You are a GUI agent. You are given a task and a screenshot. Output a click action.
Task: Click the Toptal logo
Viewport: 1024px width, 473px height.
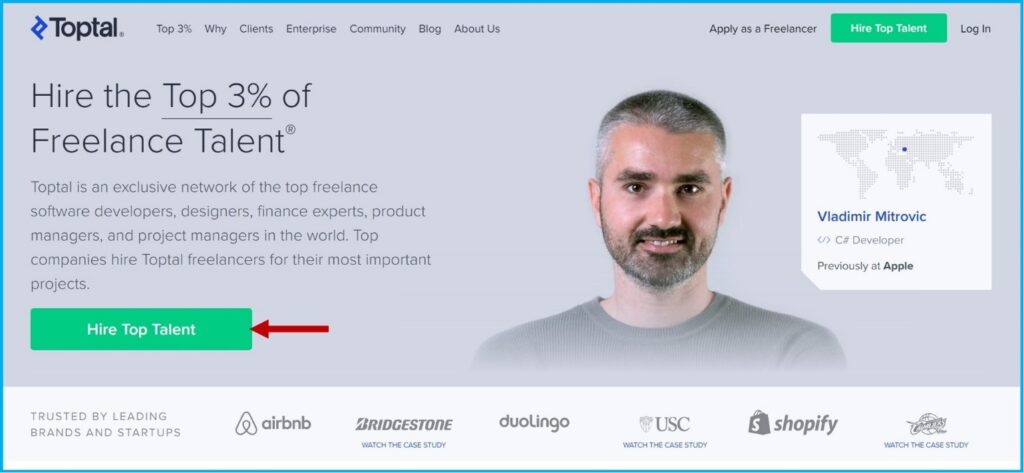click(76, 28)
